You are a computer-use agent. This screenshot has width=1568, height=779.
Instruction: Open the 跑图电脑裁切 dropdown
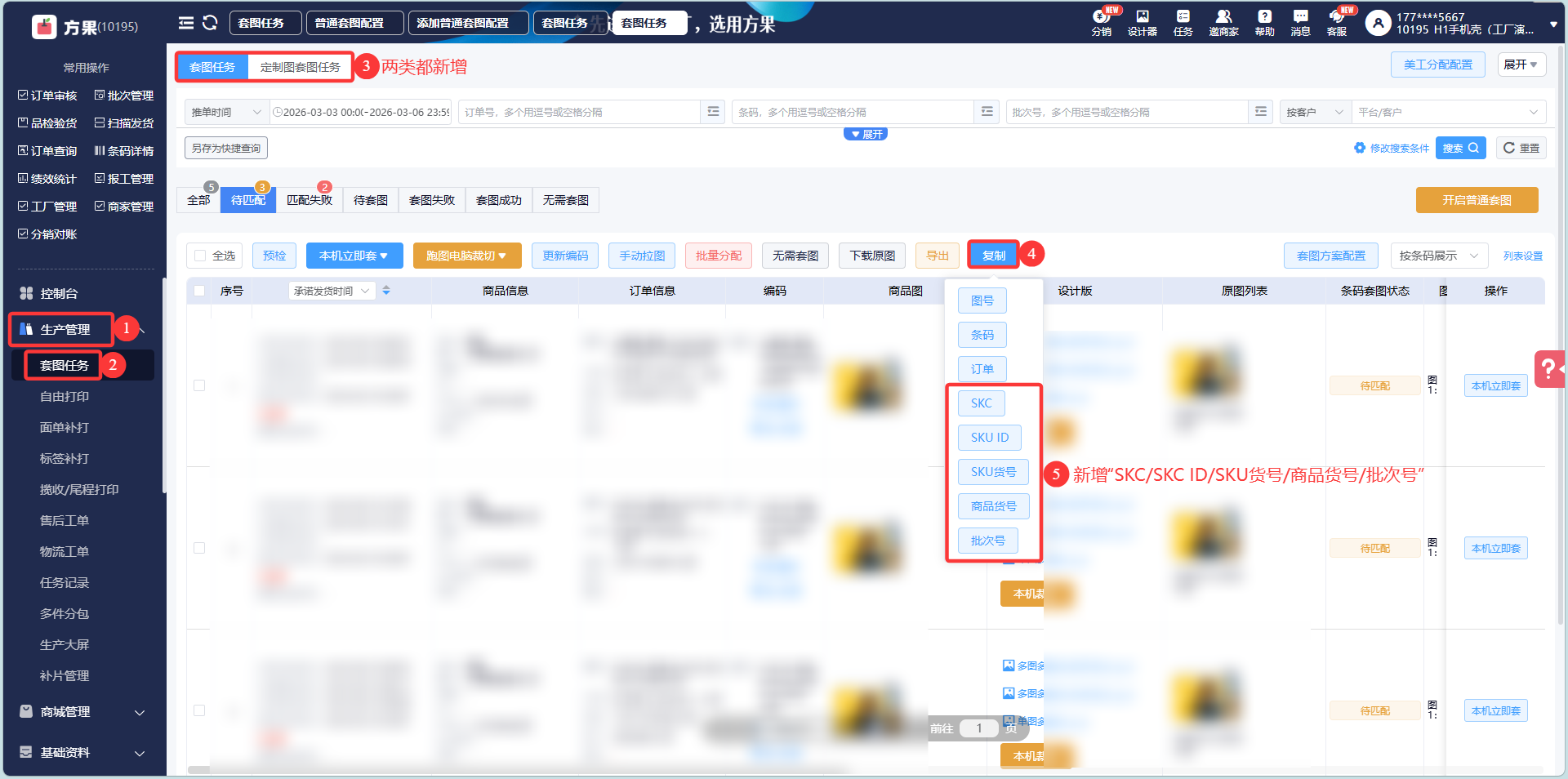[467, 256]
